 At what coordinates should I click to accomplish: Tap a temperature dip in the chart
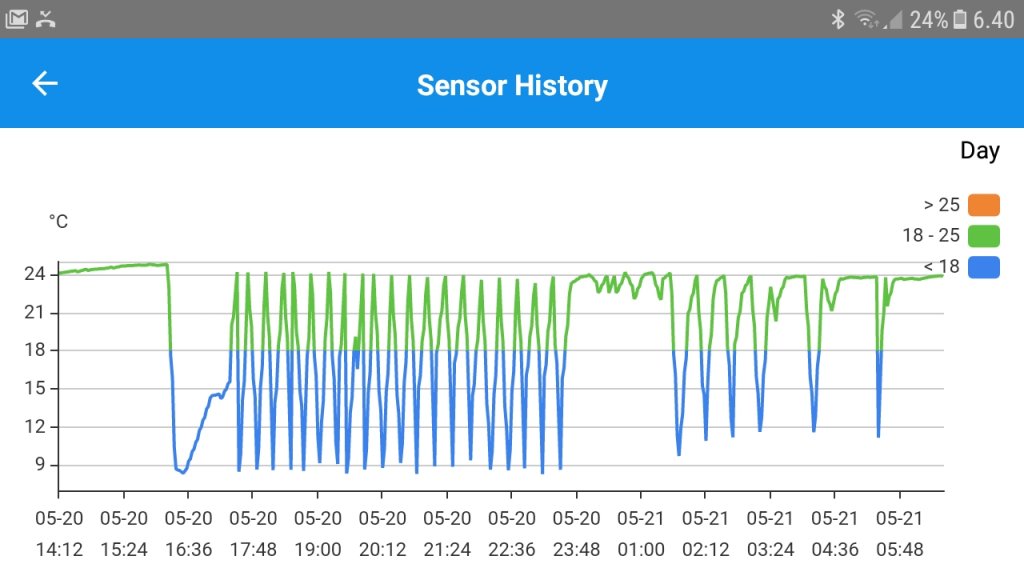(x=180, y=468)
